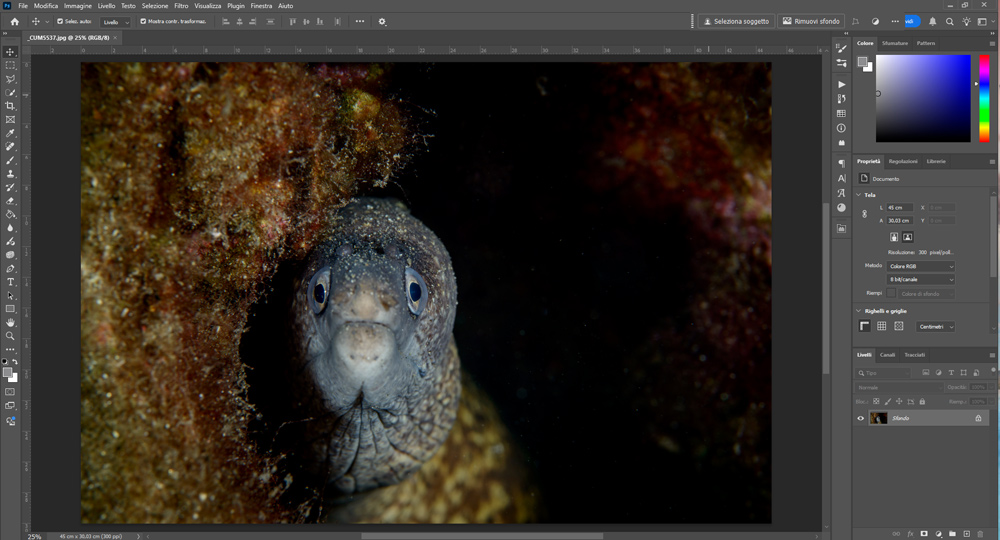Hide the Sfondo layer with eye icon
The width and height of the screenshot is (1000, 540).
[x=860, y=418]
